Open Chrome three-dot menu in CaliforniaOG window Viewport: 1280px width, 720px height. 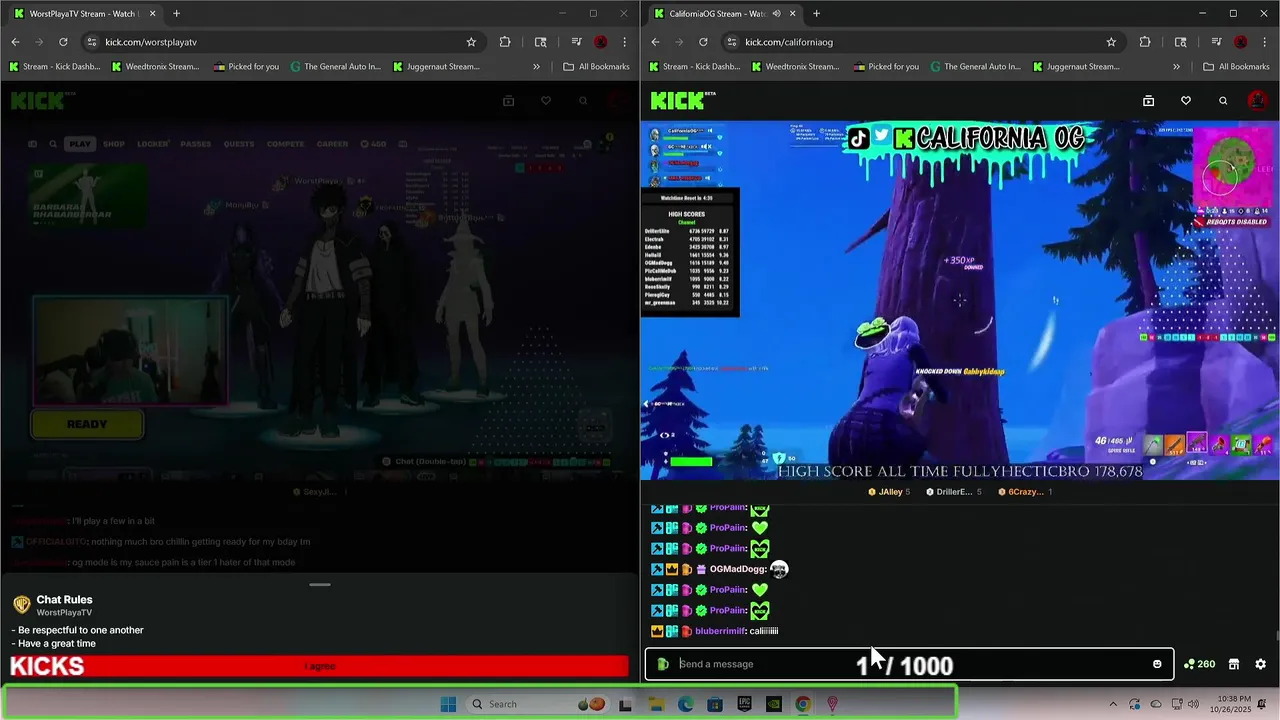pos(1264,42)
